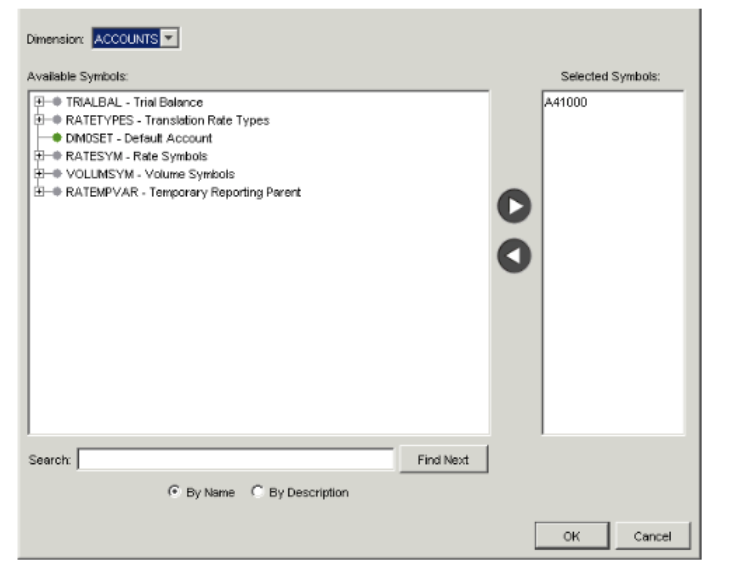
Task: Confirm with the OK button
Action: tap(571, 536)
